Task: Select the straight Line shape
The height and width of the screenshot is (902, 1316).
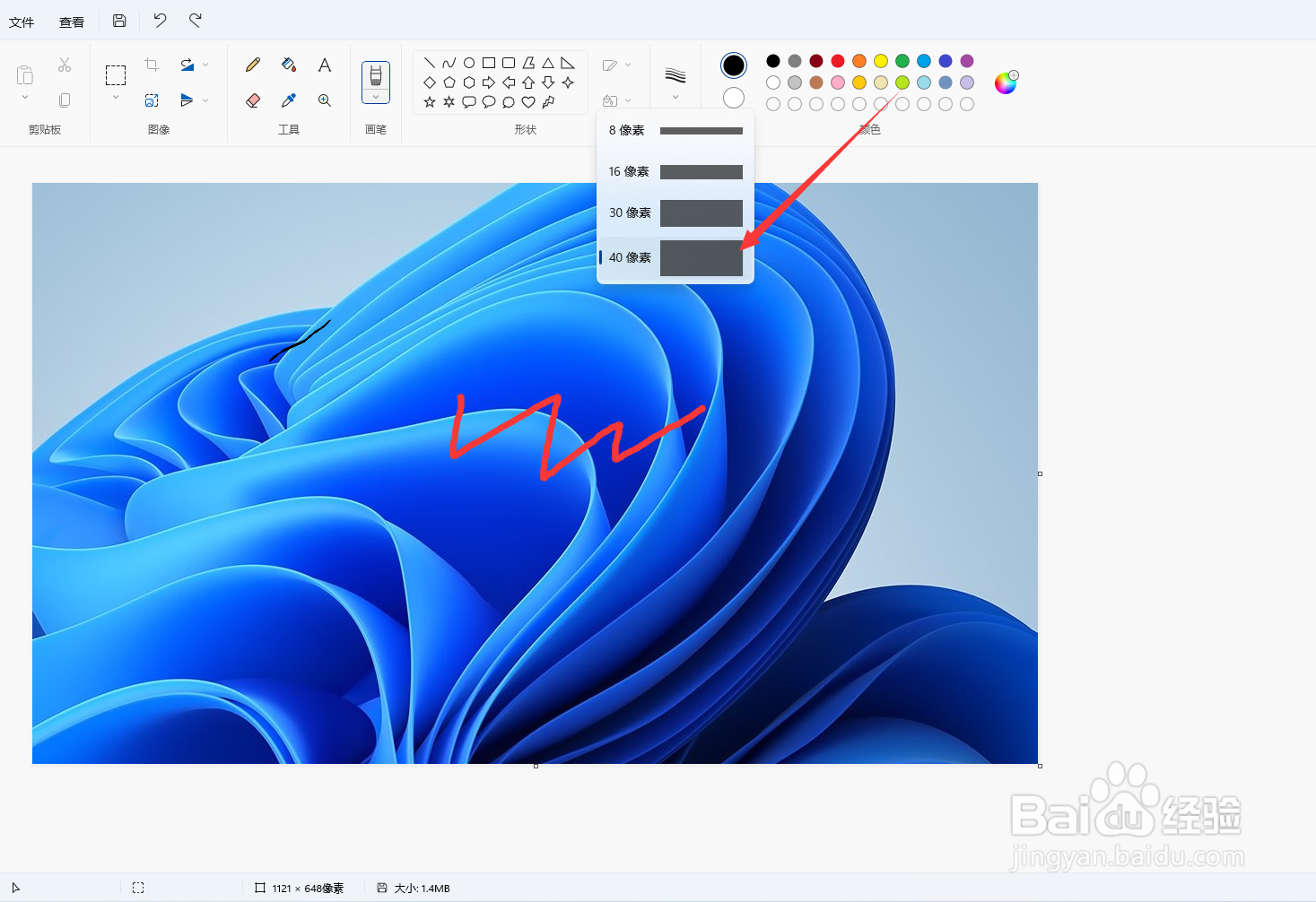Action: click(x=430, y=63)
